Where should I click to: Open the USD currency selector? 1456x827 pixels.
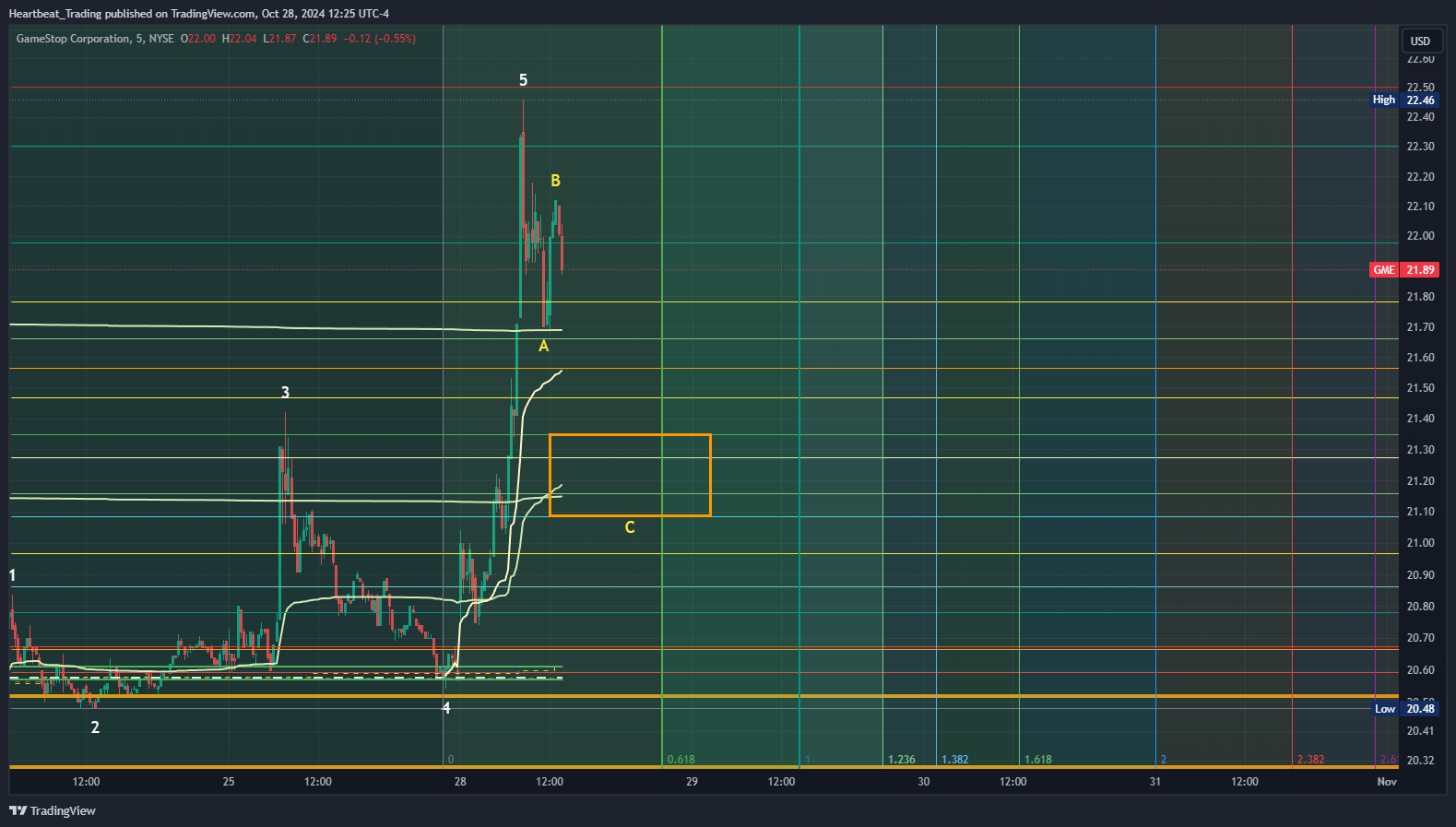[x=1420, y=41]
